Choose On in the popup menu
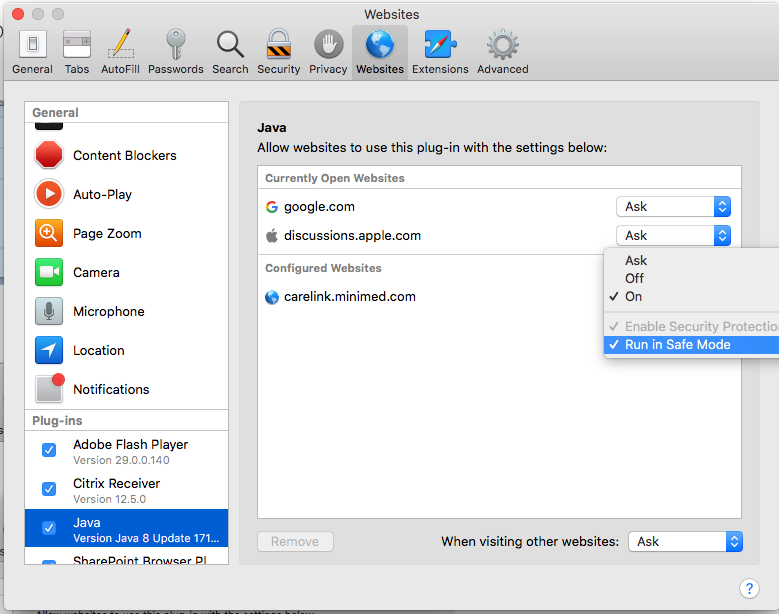The image size is (779, 614). (691, 297)
